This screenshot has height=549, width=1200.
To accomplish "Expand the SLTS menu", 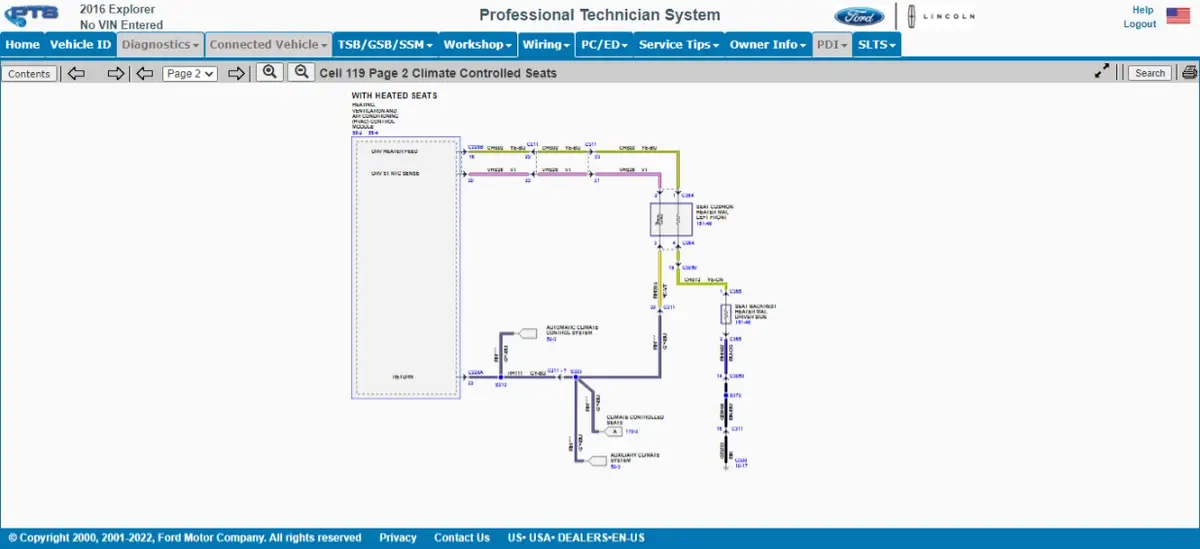I will [x=877, y=44].
